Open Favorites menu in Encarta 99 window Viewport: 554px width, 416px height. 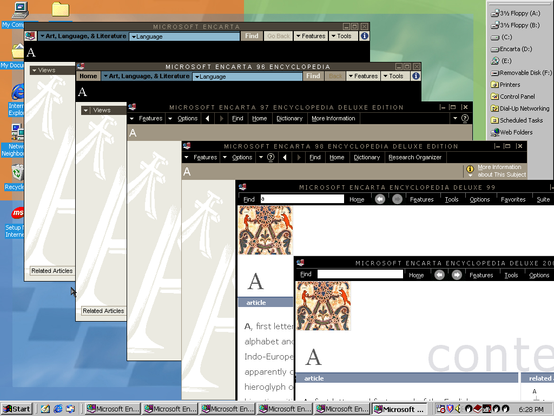pyautogui.click(x=513, y=199)
